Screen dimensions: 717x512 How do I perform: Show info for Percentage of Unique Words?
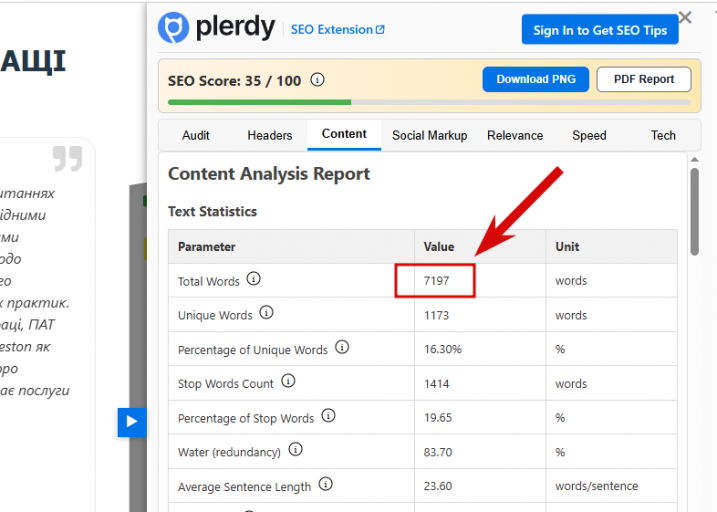[x=342, y=347]
